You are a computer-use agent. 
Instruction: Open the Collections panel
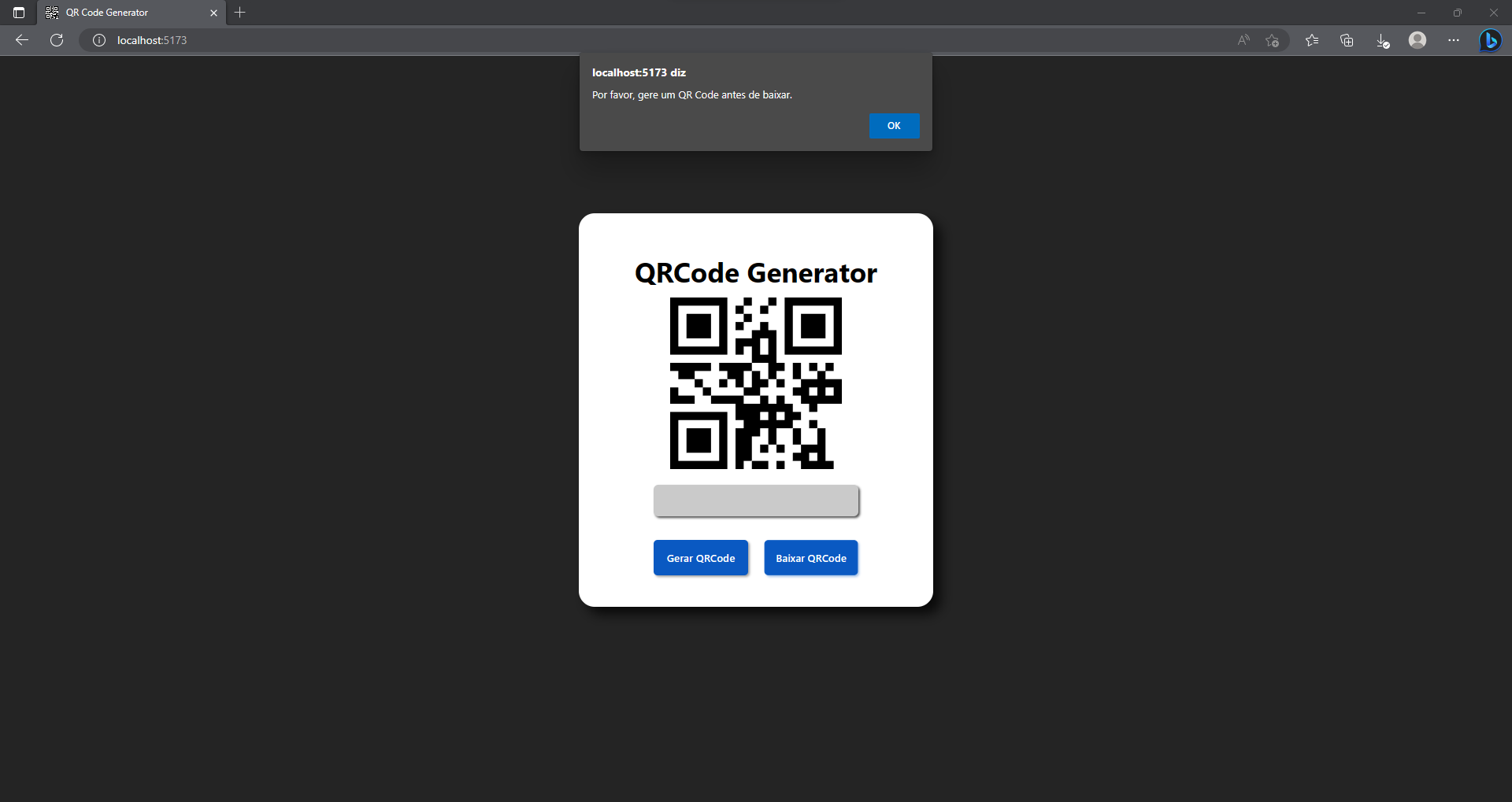tap(1347, 40)
